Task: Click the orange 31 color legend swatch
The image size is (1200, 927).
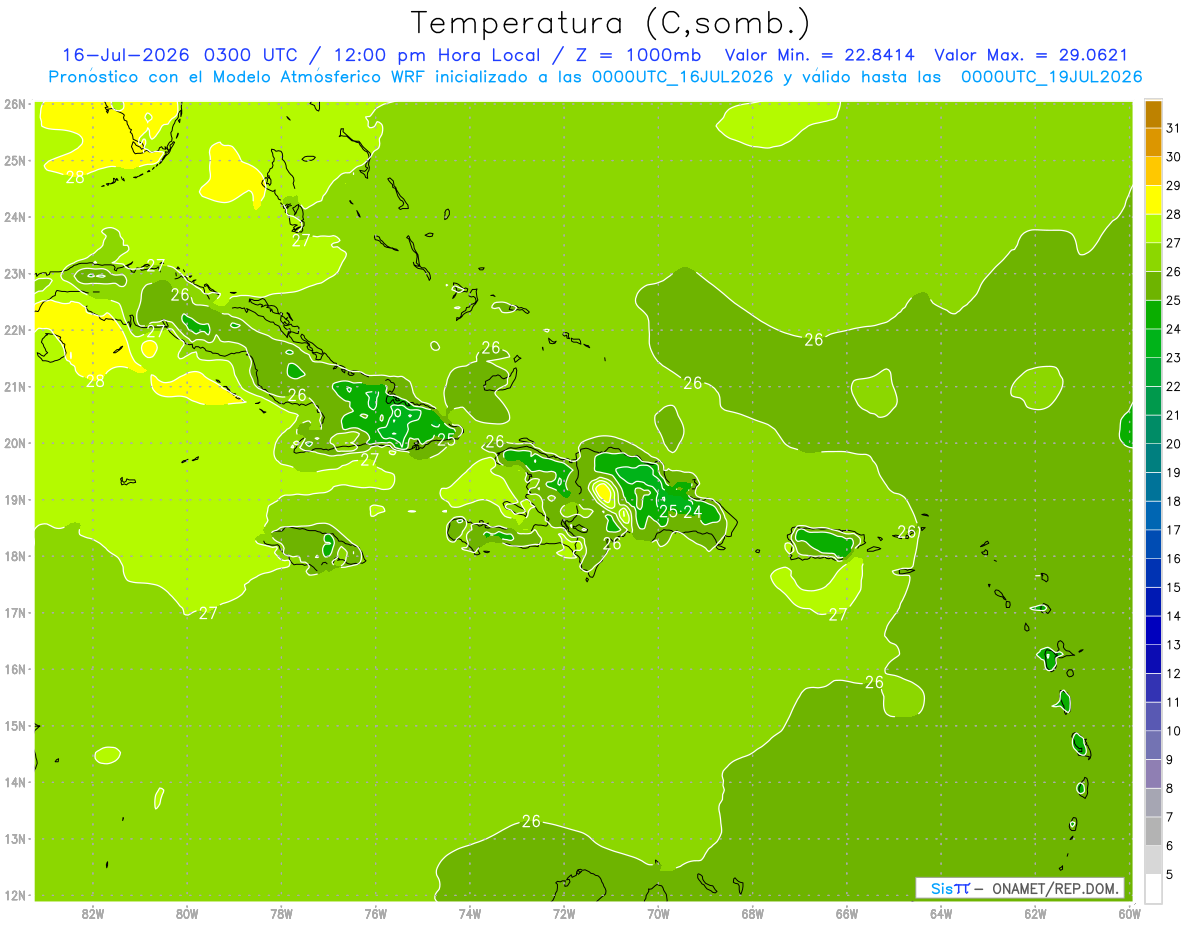Action: (1153, 114)
